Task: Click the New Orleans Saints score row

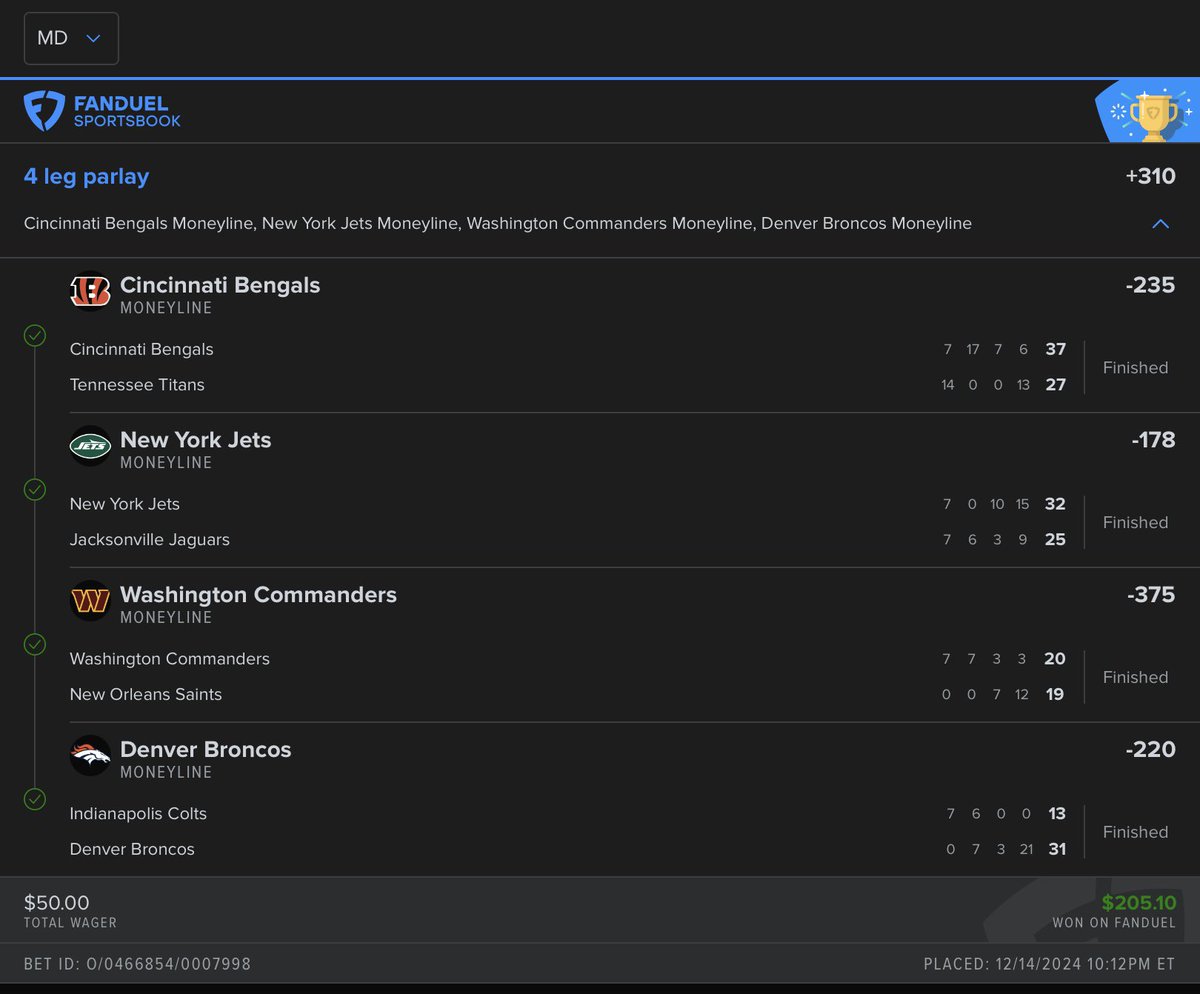Action: 568,694
